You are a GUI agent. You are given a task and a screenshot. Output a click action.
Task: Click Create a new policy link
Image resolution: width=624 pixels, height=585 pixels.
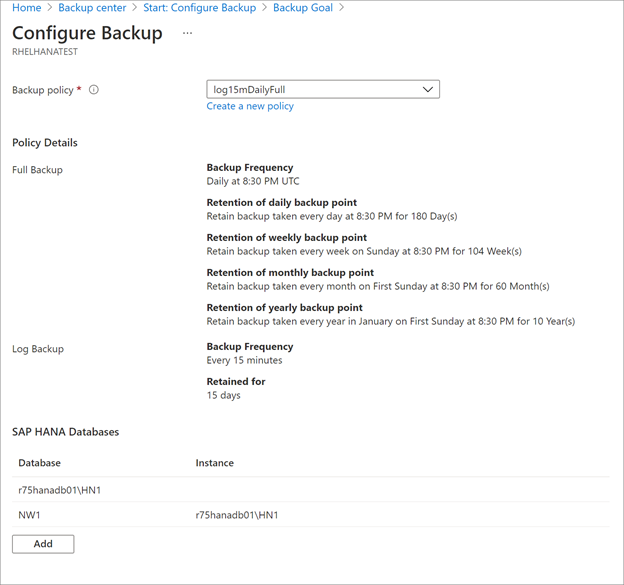point(250,106)
